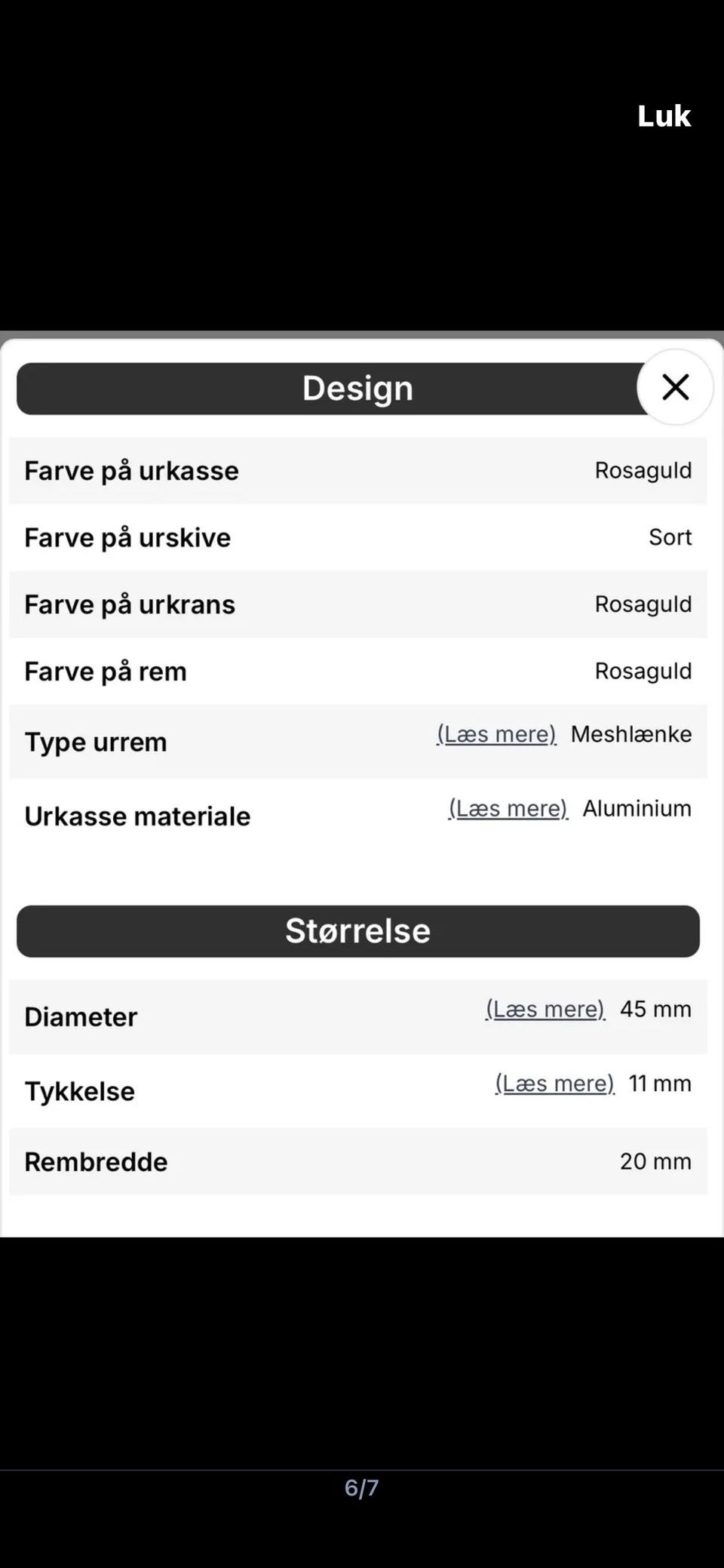The image size is (724, 1568).
Task: Click the Meshlænke value text
Action: (x=631, y=734)
